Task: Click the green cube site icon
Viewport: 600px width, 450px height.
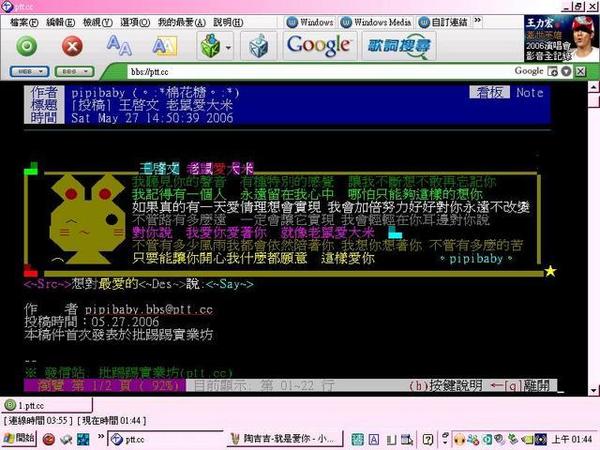Action: (x=210, y=46)
